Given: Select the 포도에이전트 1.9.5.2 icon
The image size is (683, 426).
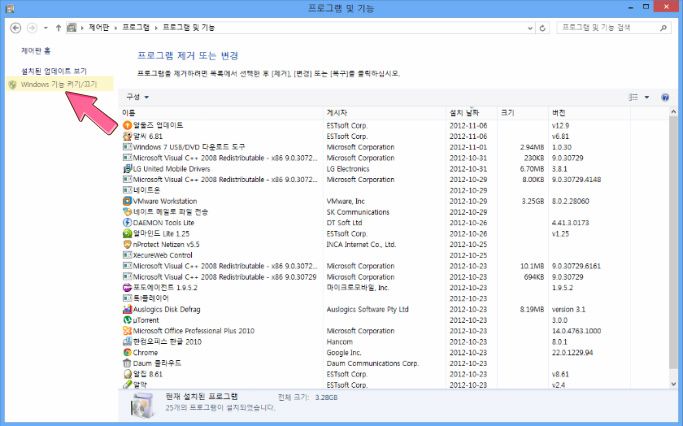Looking at the screenshot, I should [127, 287].
